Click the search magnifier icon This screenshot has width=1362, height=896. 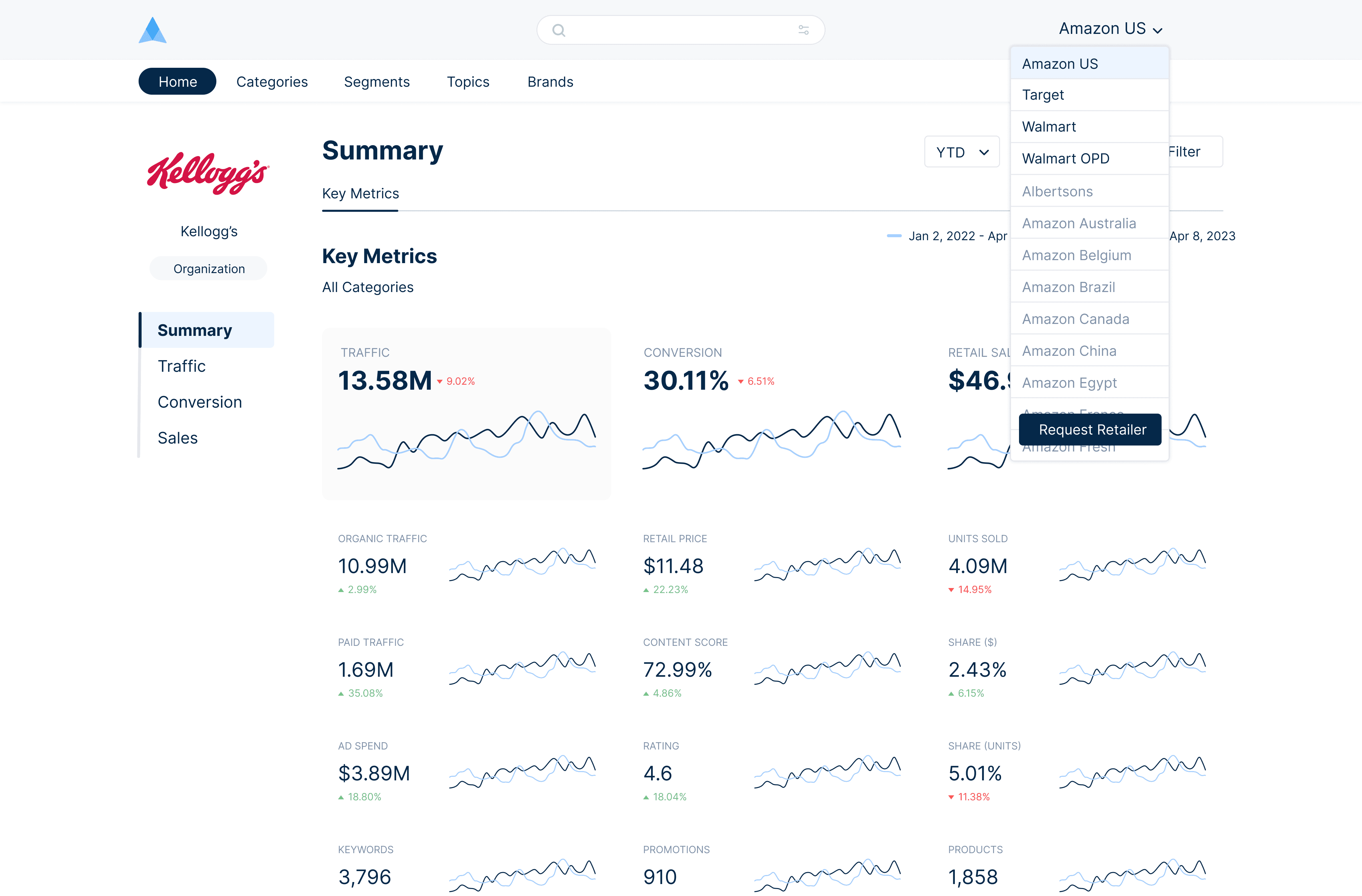click(x=559, y=30)
